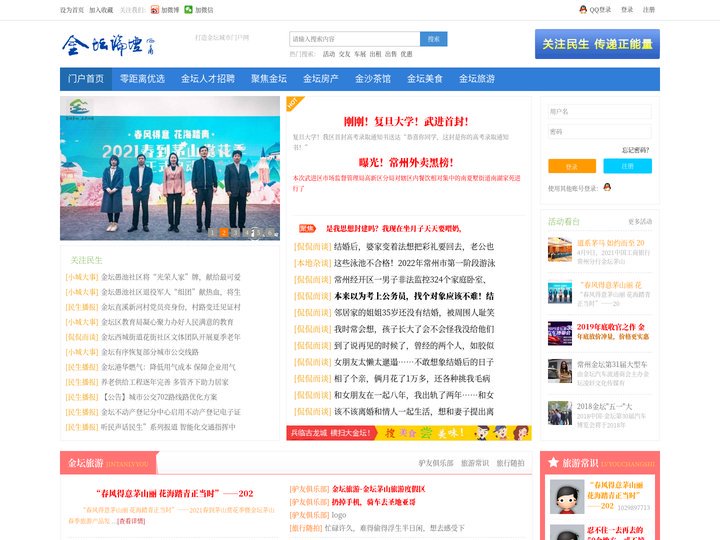
Task: Click the star icon in the 旅游常识 header
Action: pos(553,462)
